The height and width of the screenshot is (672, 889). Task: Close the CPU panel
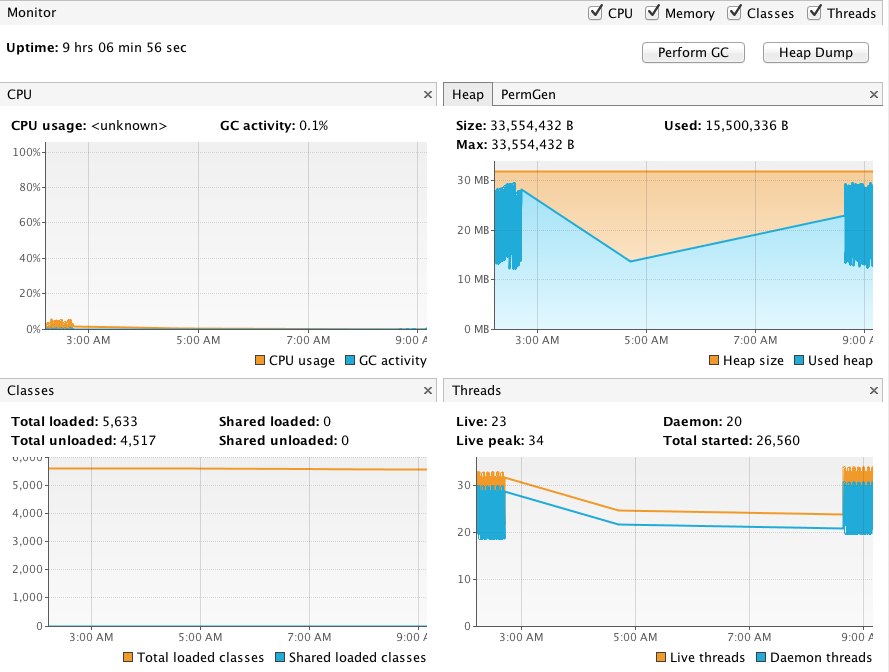428,95
